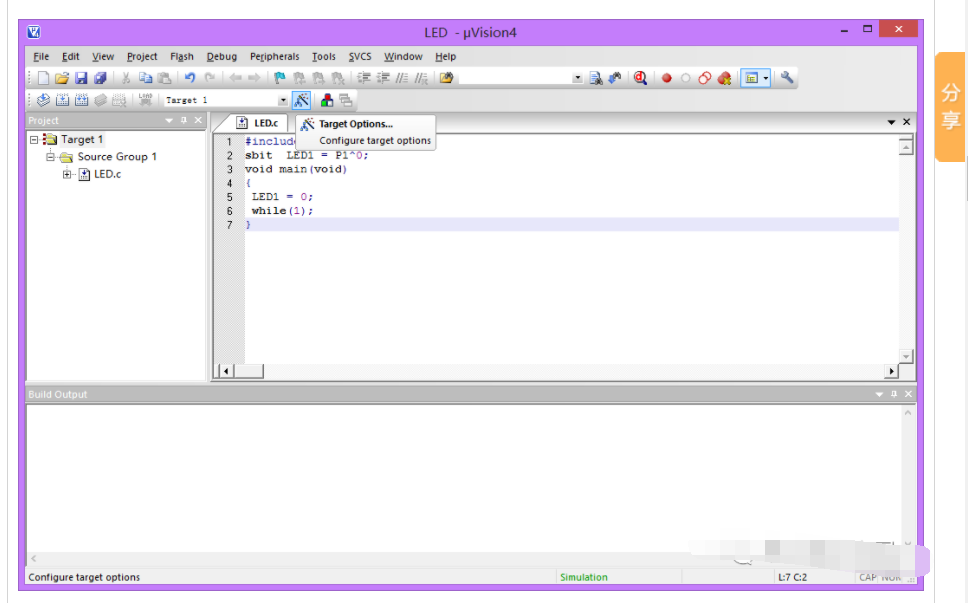Open the Peripherals menu
968x603 pixels.
[275, 57]
